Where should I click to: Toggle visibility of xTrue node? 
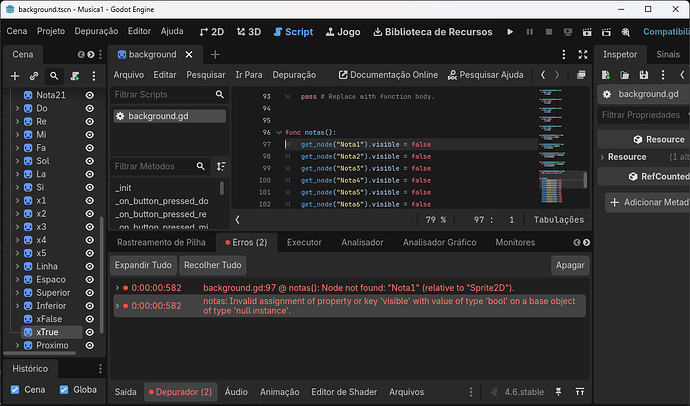click(90, 332)
